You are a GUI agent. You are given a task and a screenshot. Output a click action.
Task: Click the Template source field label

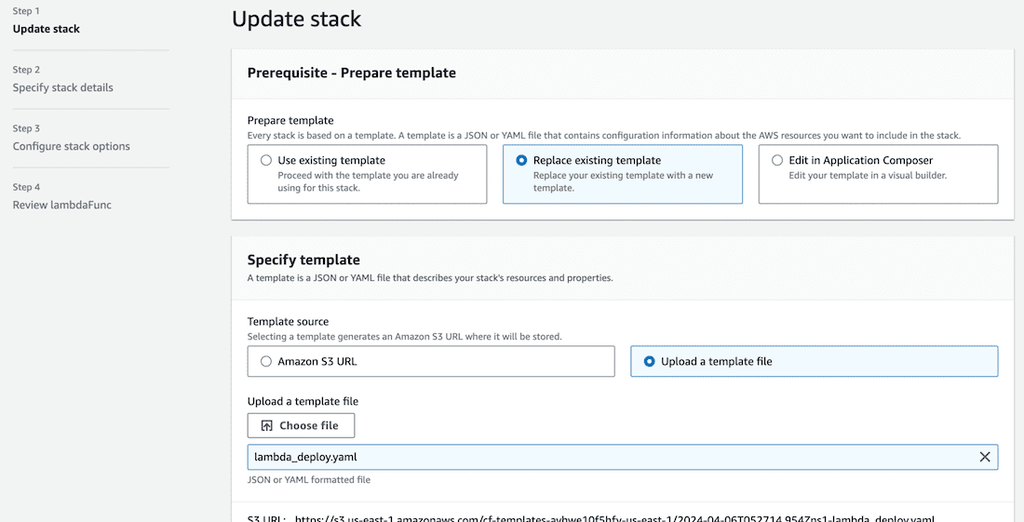288,322
